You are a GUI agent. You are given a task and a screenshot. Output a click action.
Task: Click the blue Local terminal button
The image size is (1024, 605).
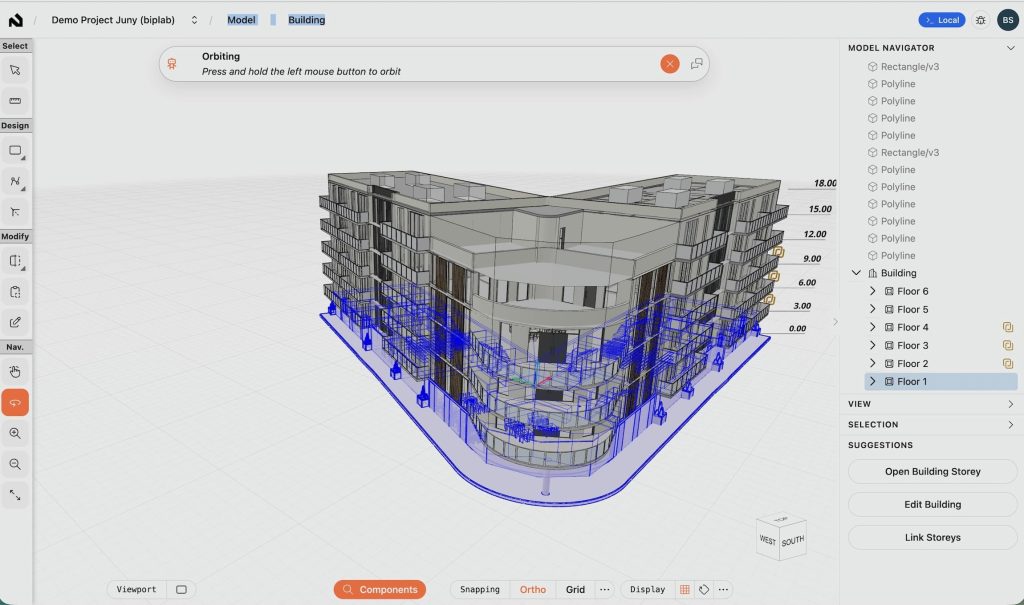point(942,20)
